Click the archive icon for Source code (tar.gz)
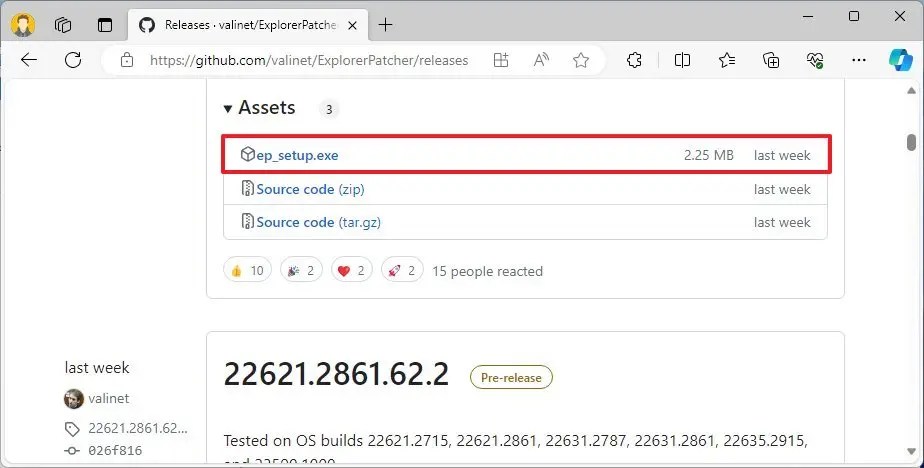924x468 pixels. (x=248, y=222)
